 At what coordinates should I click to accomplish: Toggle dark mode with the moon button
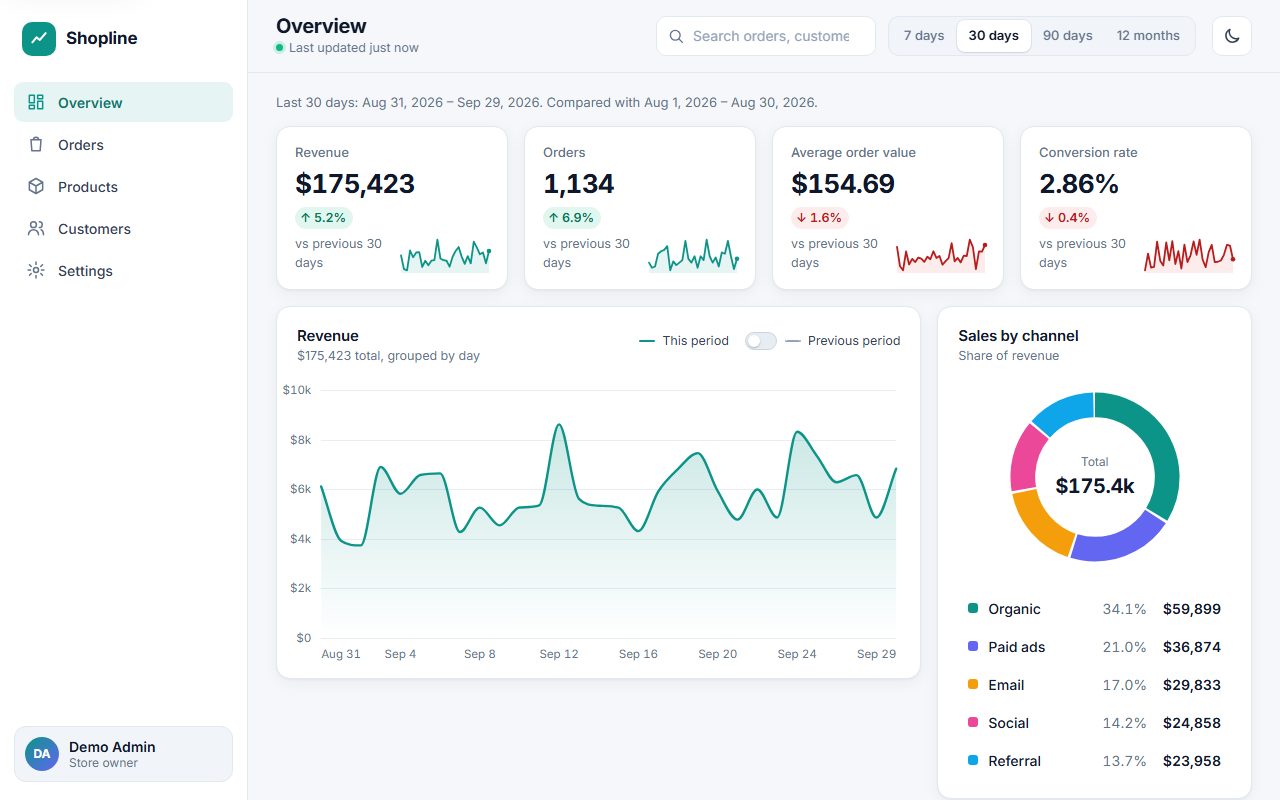click(x=1232, y=36)
